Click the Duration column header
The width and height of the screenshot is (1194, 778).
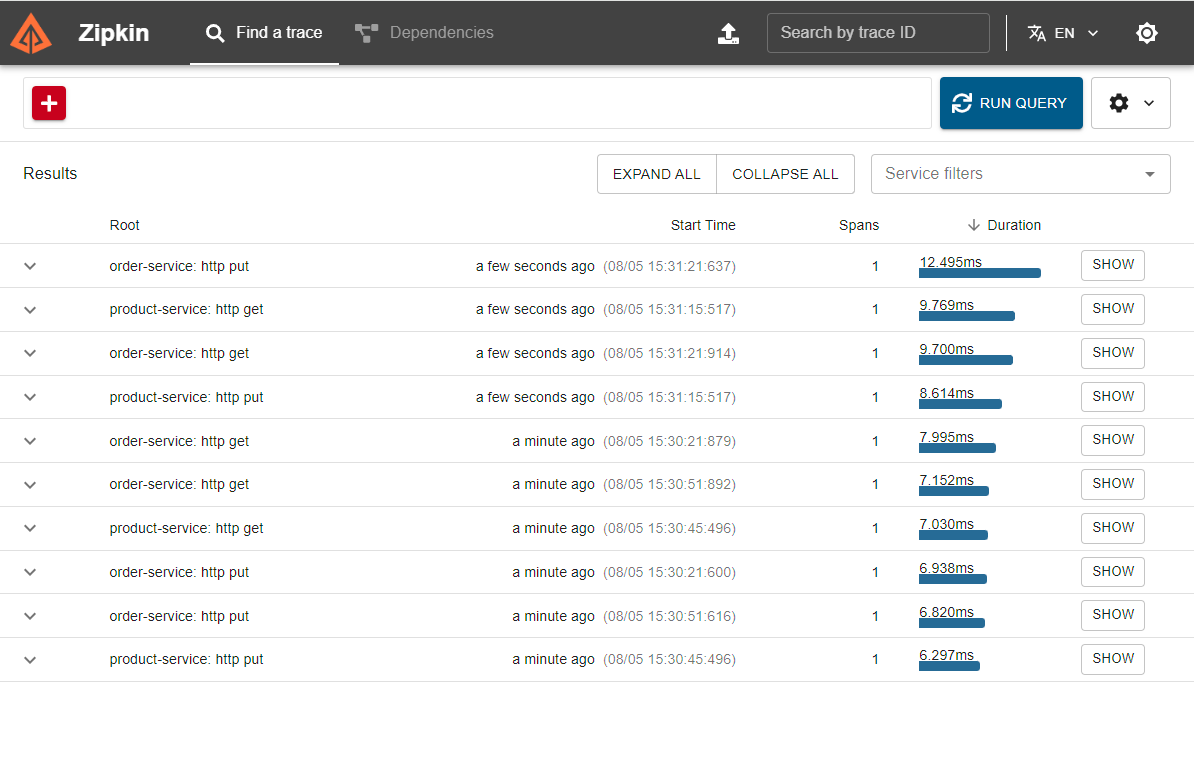point(1014,225)
